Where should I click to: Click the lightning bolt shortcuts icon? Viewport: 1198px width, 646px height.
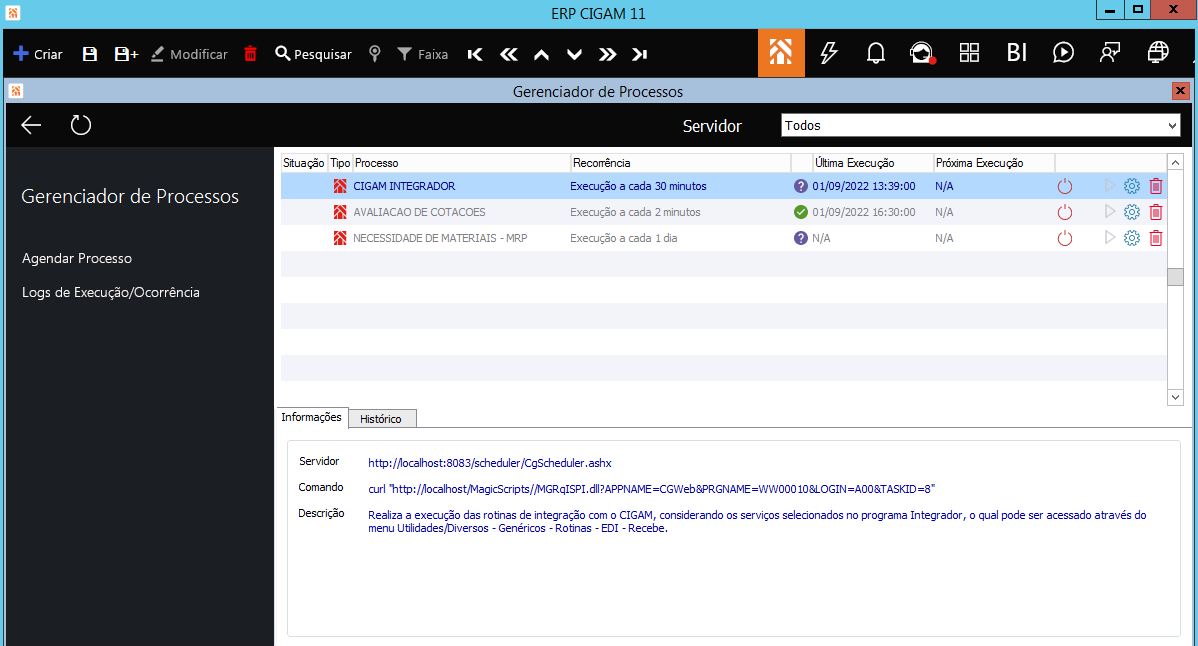coord(828,53)
